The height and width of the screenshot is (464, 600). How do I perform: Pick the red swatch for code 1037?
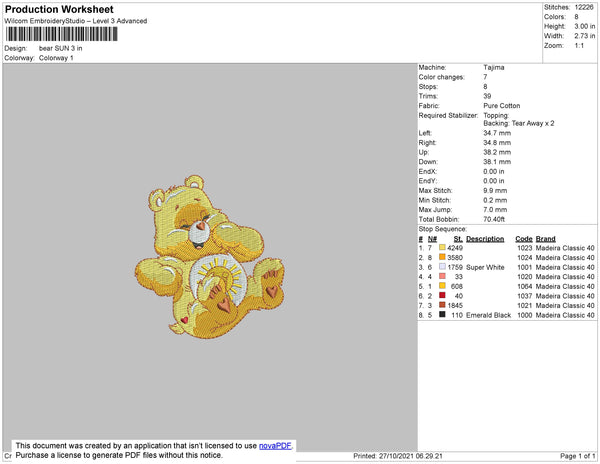click(442, 295)
